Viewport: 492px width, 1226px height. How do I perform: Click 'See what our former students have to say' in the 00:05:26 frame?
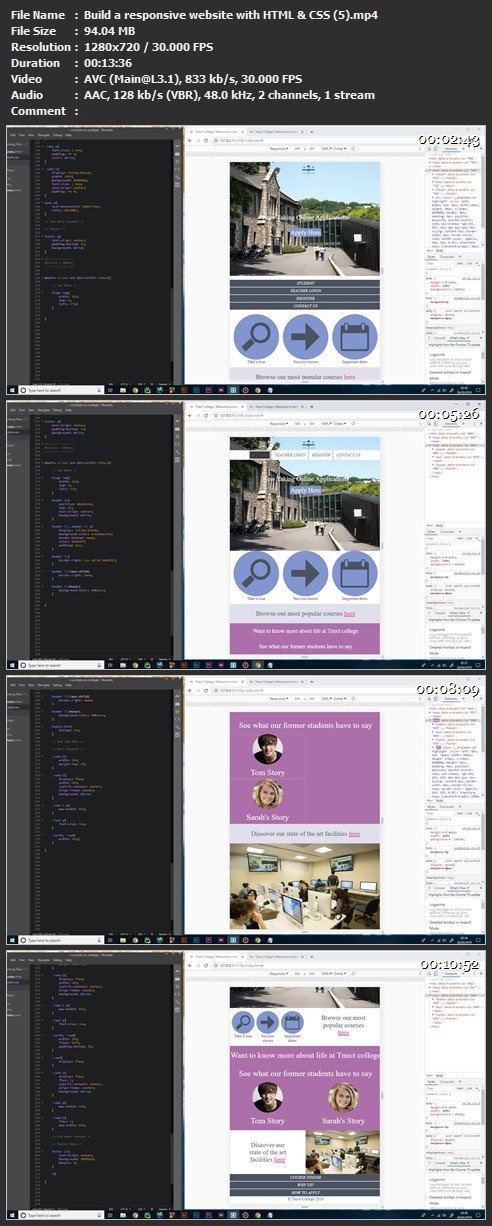click(305, 647)
